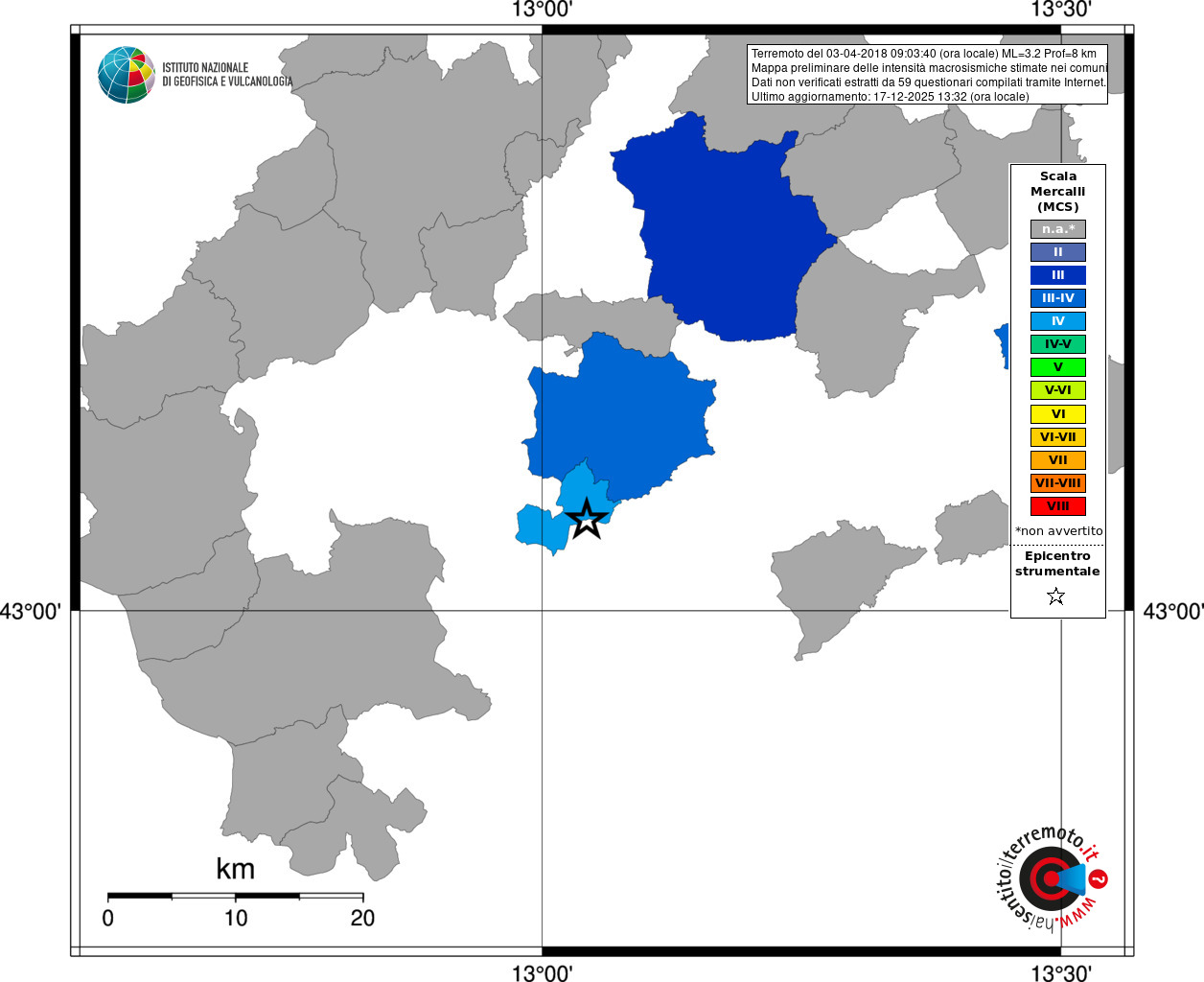
Task: Click the right 43°00' latitude label
Action: click(1172, 611)
